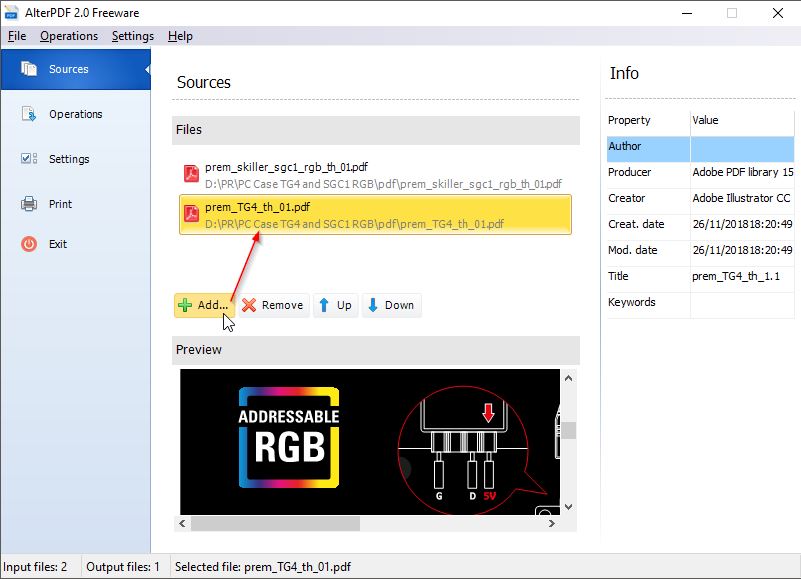
Task: Click the Operations page icon in sidebar
Action: pyautogui.click(x=29, y=114)
